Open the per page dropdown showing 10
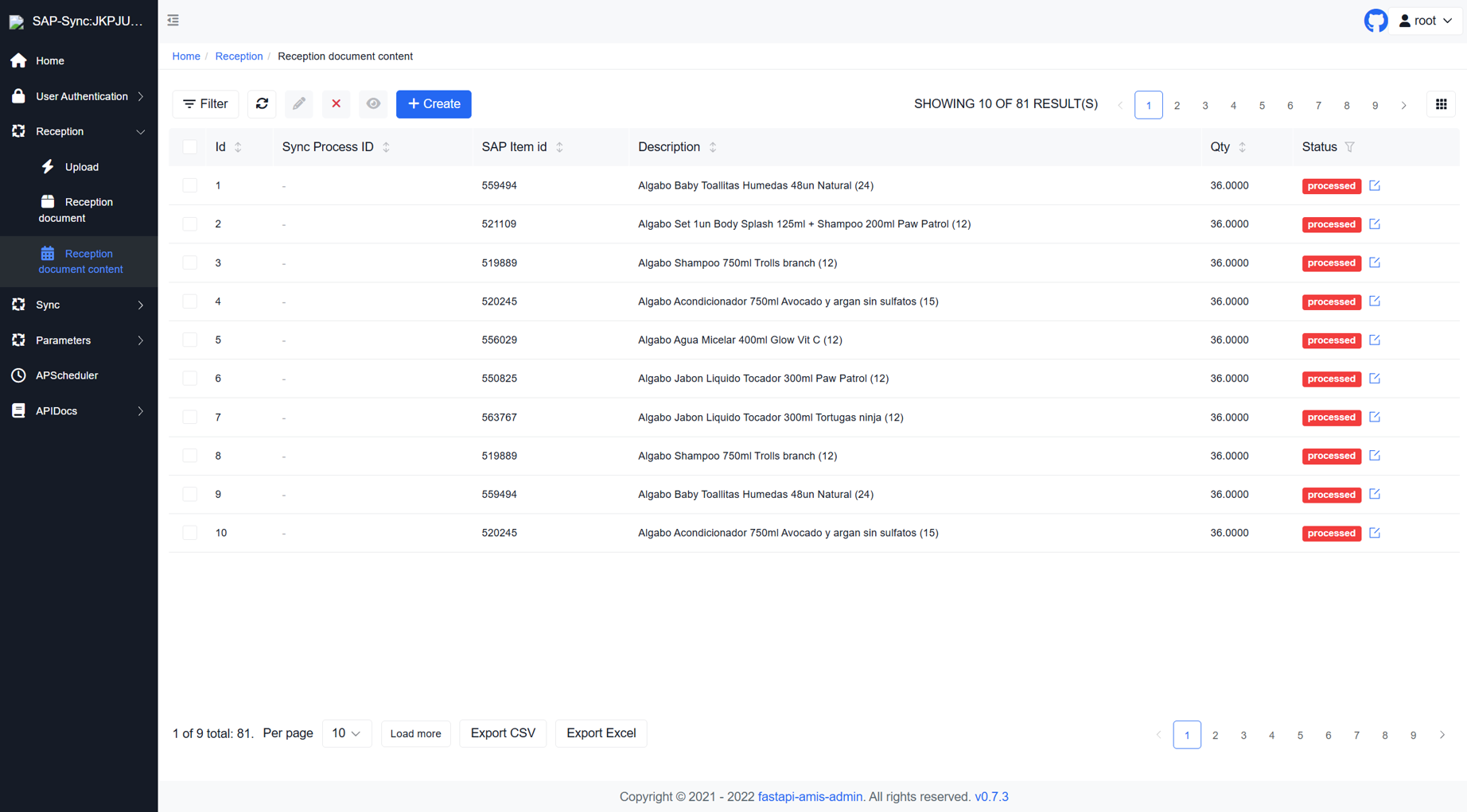Screen dimensions: 1467x812 346,733
